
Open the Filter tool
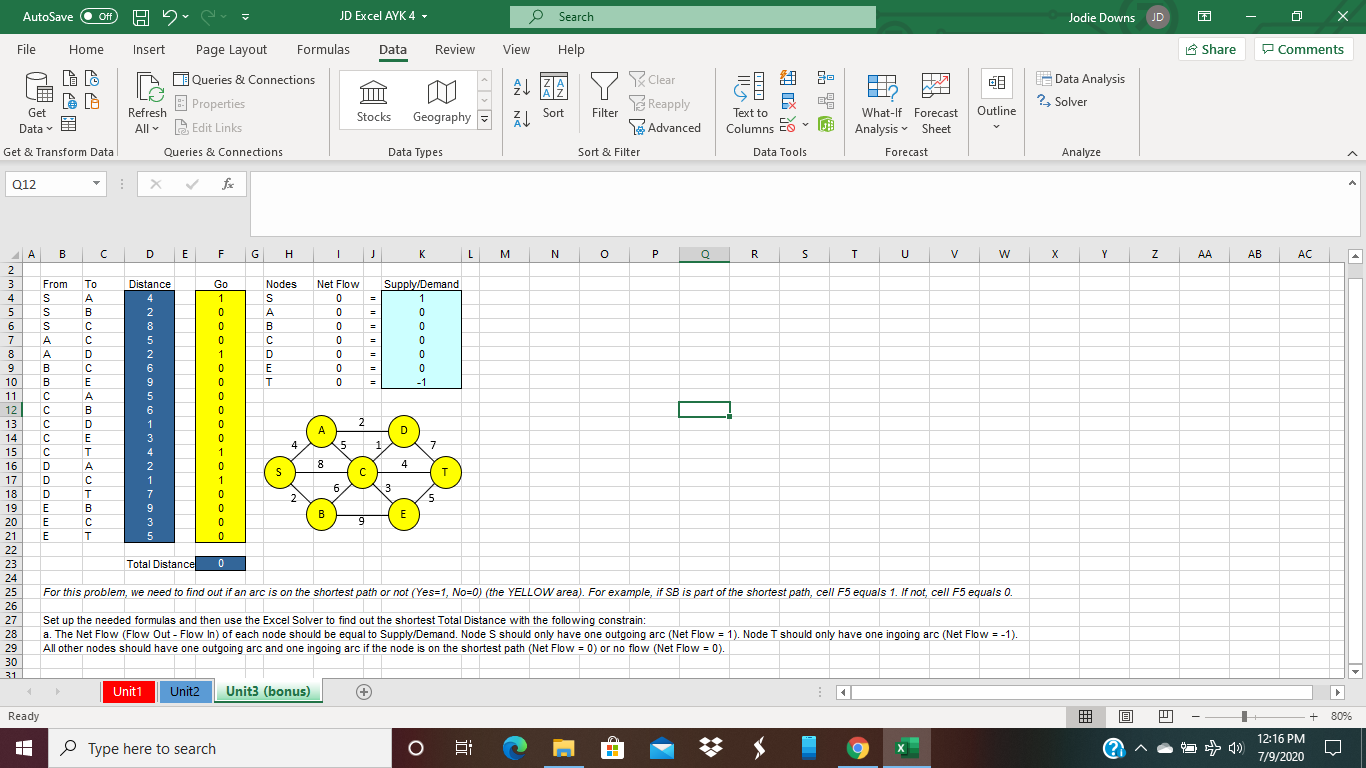604,98
